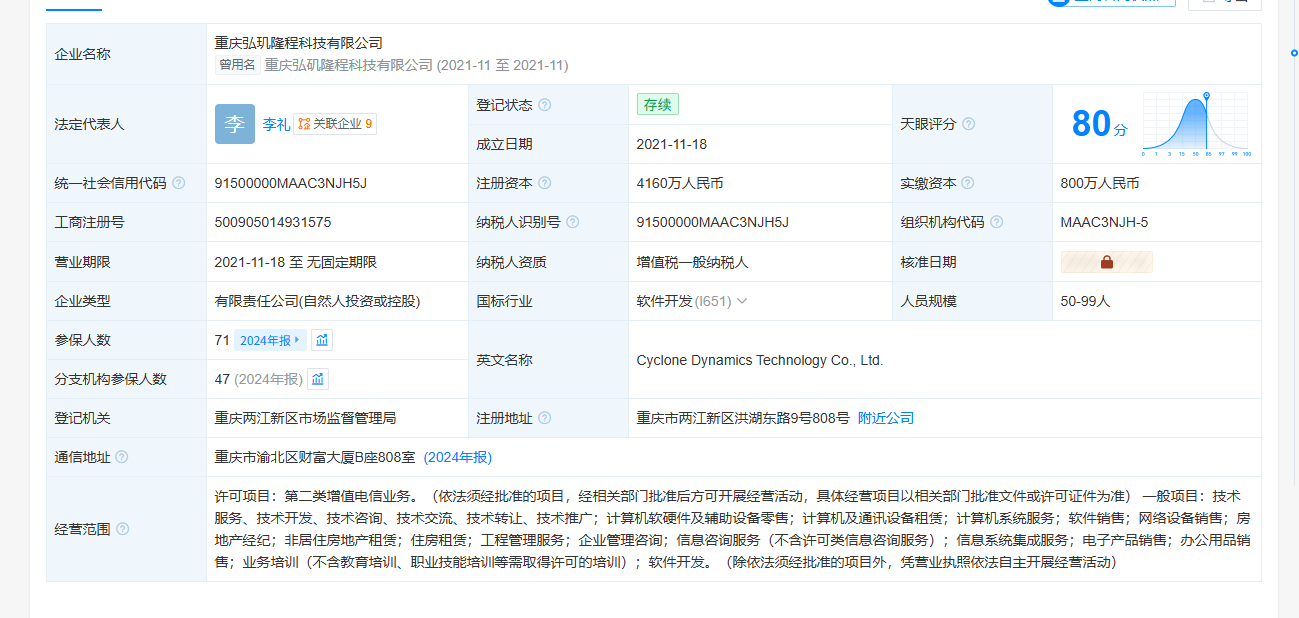Click help icon beside 经营范围
The height and width of the screenshot is (618, 1299).
[122, 529]
